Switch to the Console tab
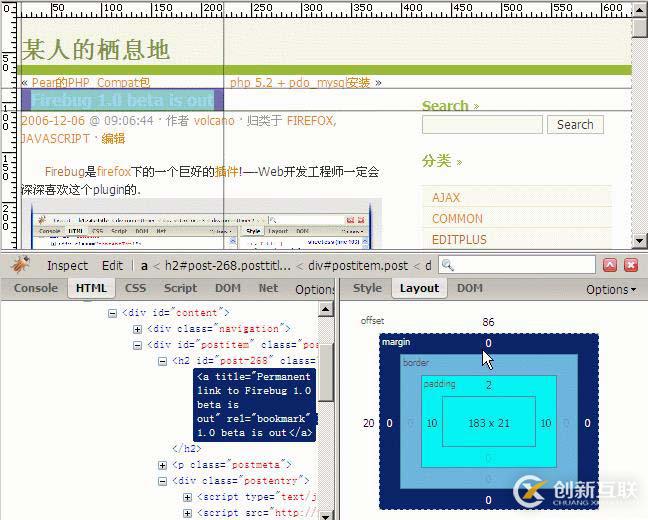 tap(36, 288)
